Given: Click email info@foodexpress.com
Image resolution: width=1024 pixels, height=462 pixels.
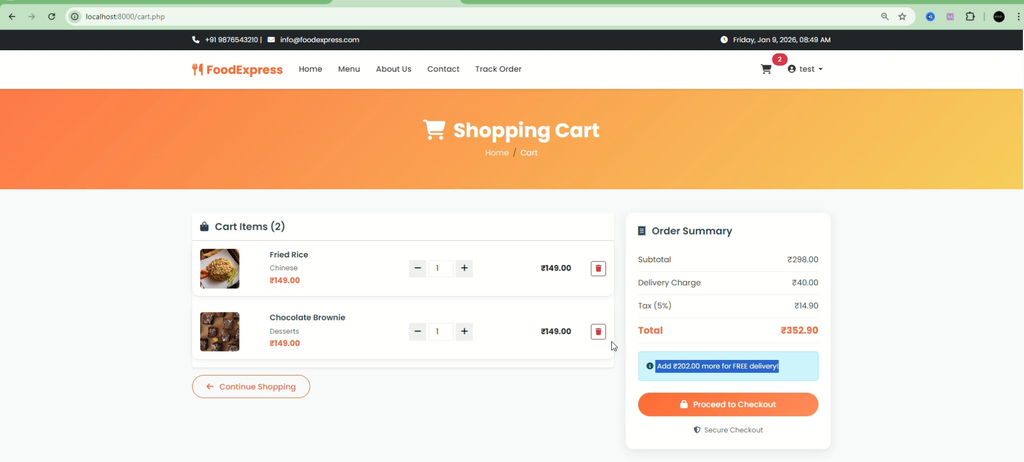Looking at the screenshot, I should click(319, 40).
